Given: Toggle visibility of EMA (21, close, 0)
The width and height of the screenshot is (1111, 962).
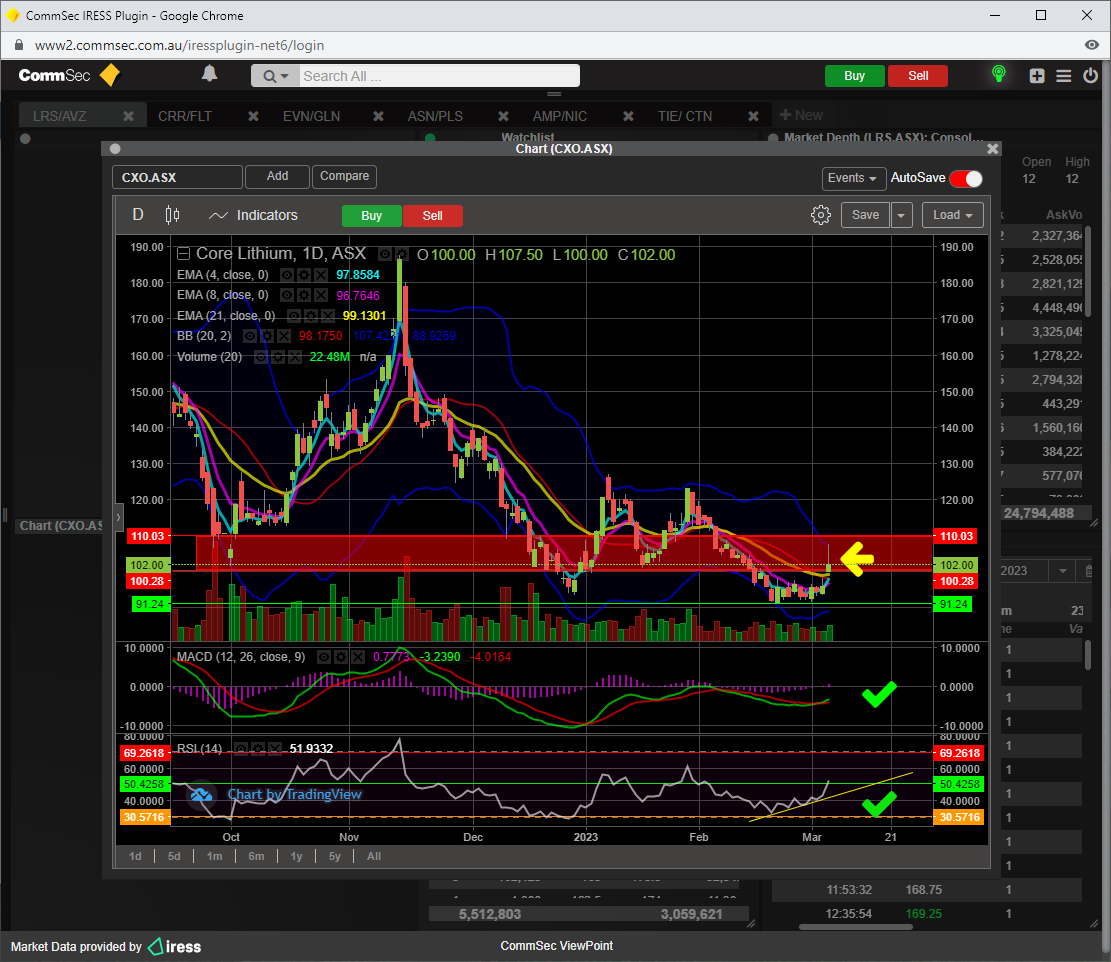Looking at the screenshot, I should click(x=294, y=316).
